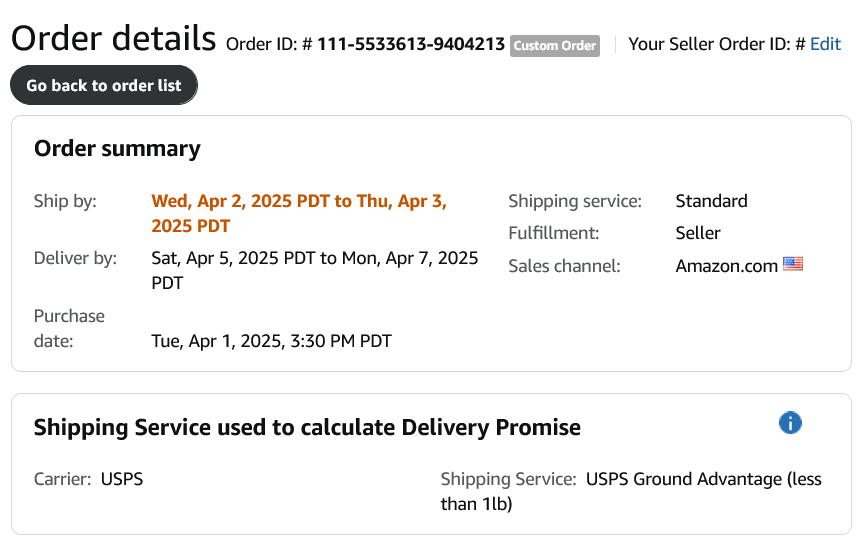Edit your Seller Order ID
This screenshot has height=548, width=857.
point(825,44)
